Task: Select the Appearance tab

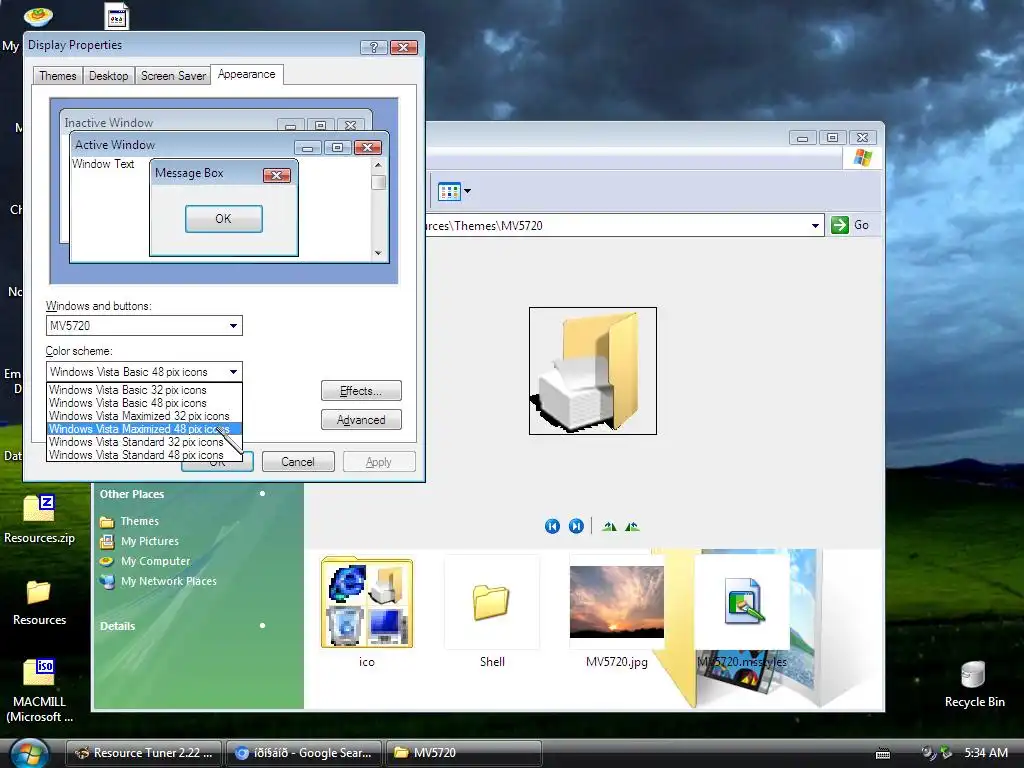Action: coord(247,74)
